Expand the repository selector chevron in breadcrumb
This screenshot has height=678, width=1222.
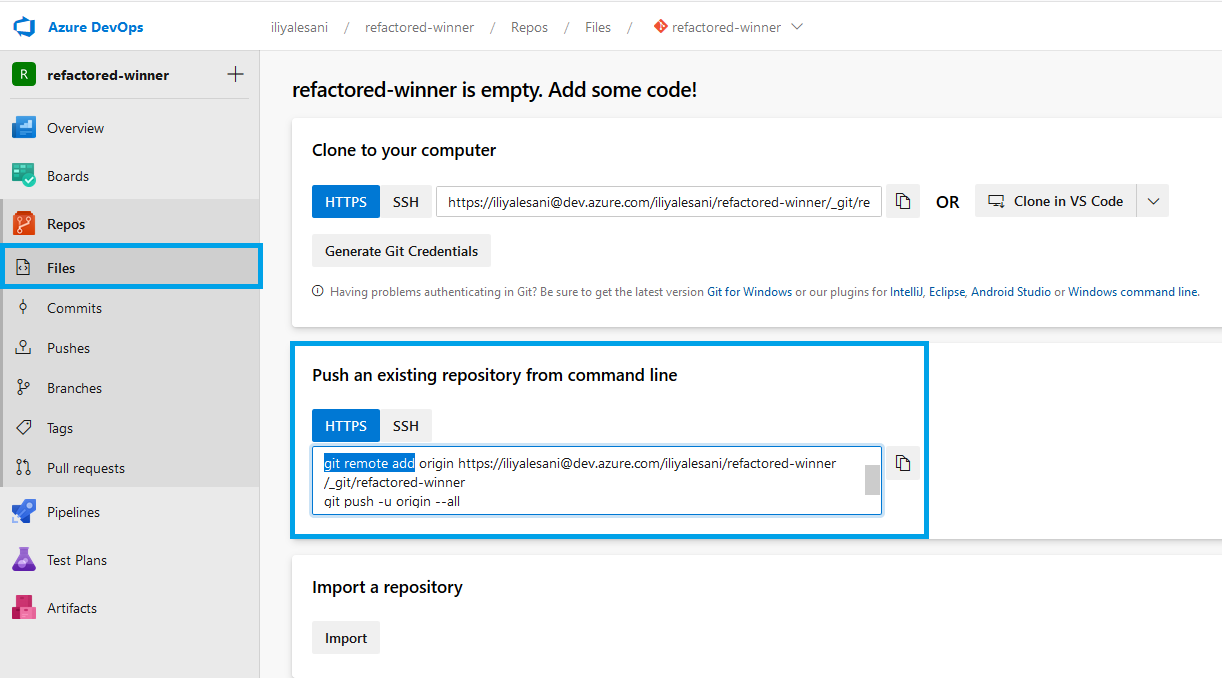797,27
